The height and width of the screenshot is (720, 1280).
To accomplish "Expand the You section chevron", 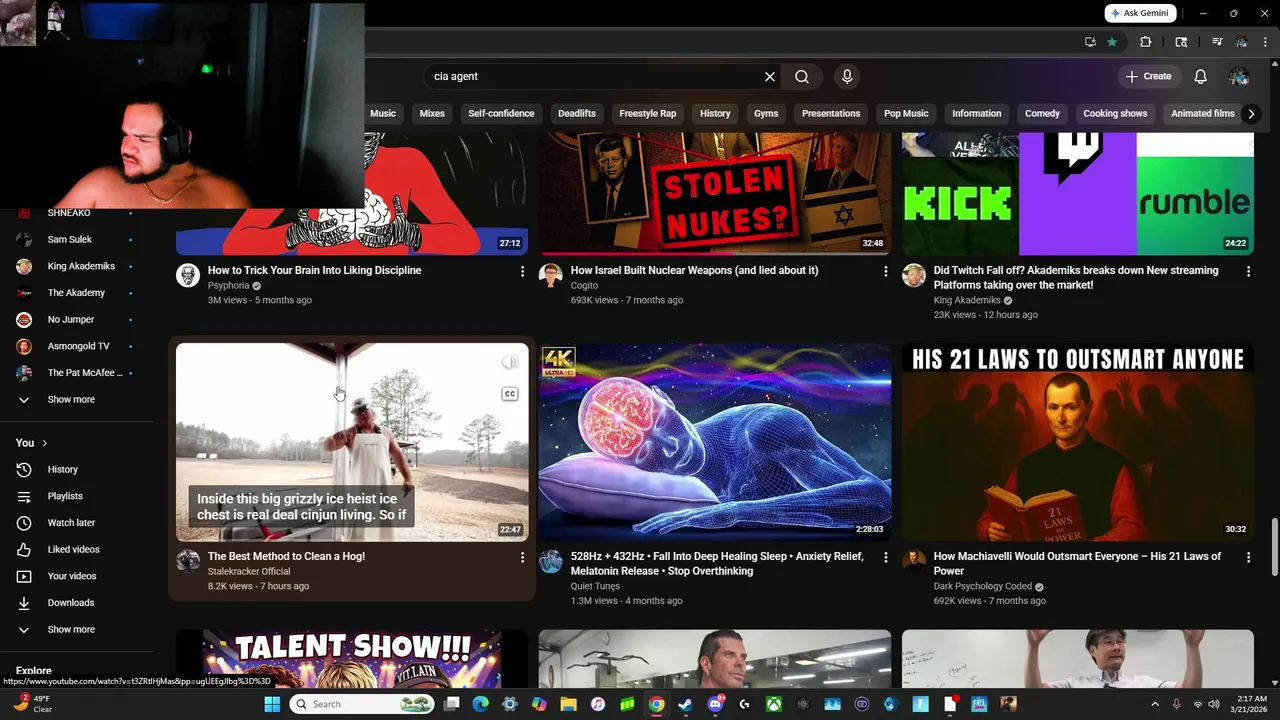I will (44, 443).
